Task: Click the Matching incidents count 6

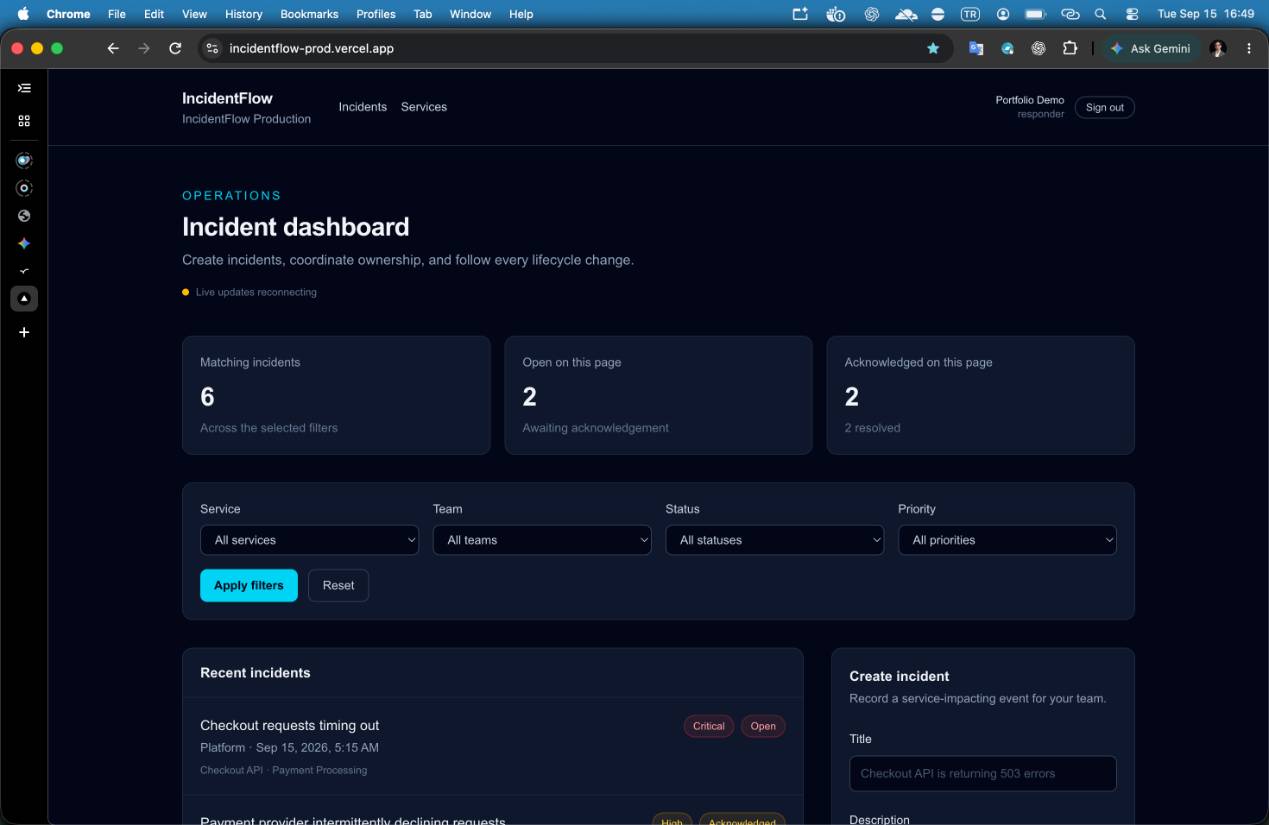Action: [207, 397]
